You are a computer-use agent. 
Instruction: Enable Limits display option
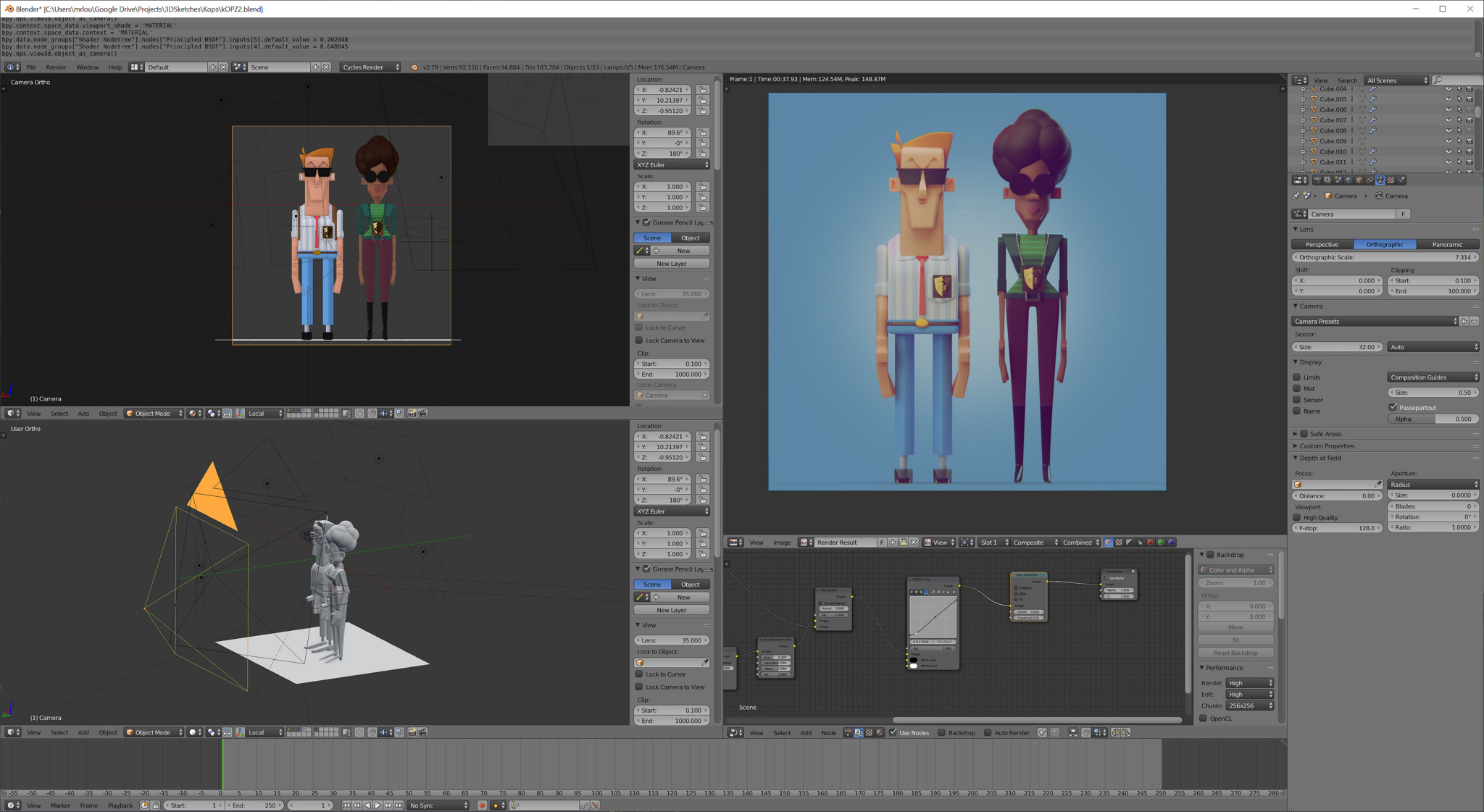point(1297,377)
